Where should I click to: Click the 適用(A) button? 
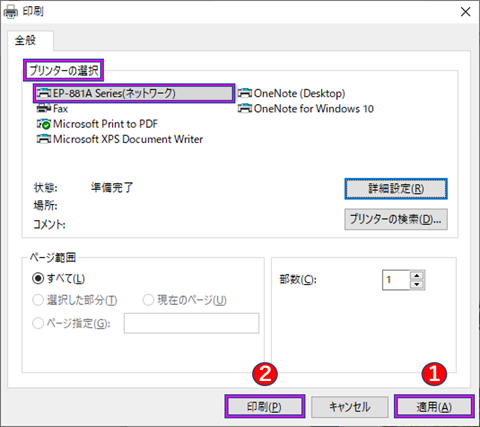434,406
